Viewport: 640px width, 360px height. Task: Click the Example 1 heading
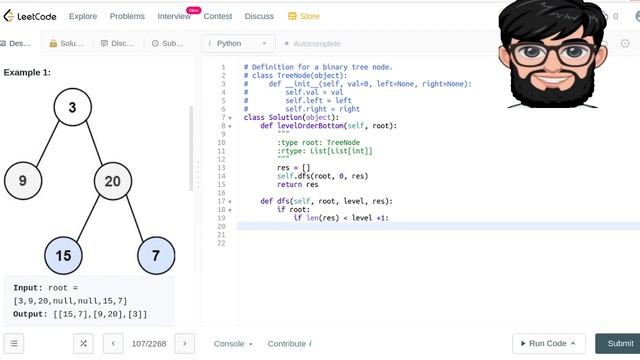pos(27,72)
